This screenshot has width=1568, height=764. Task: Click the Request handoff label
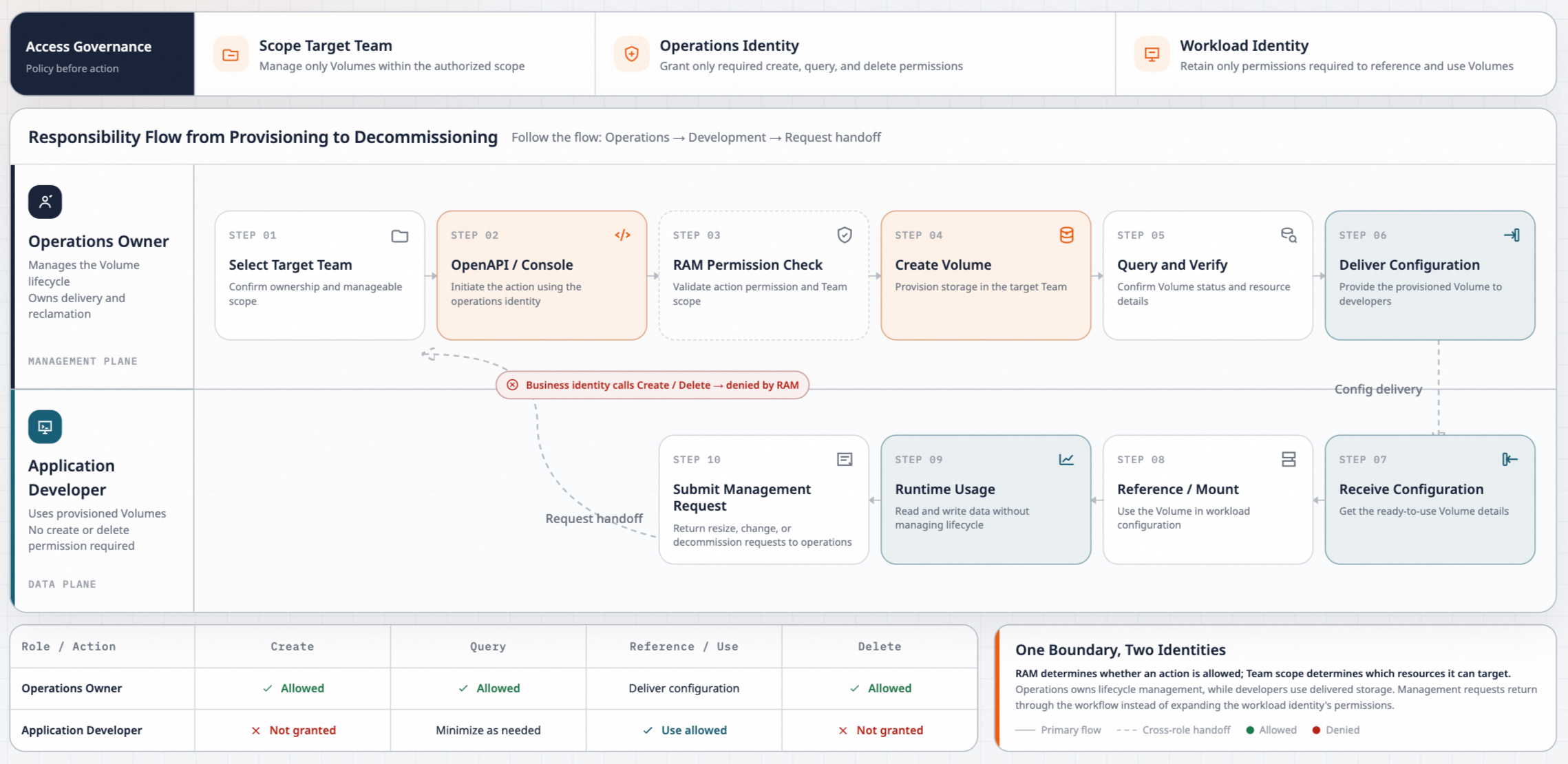point(594,518)
